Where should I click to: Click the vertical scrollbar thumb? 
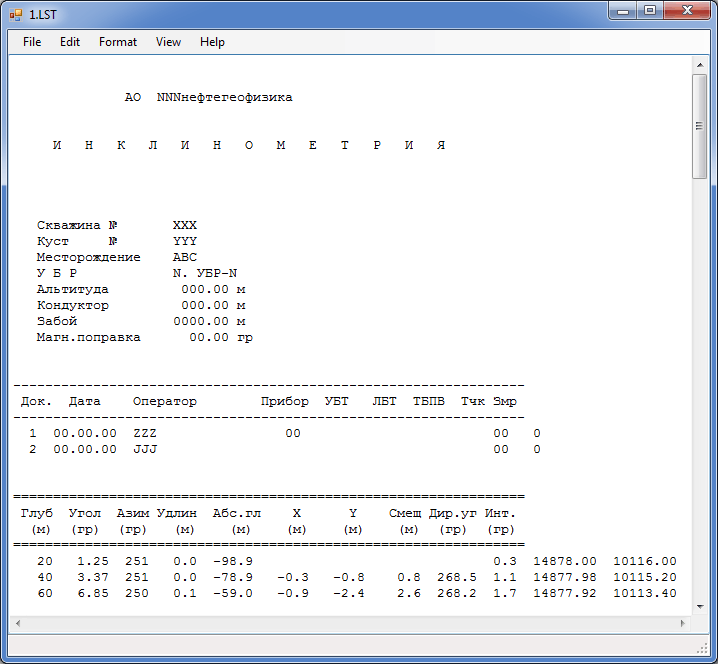700,127
